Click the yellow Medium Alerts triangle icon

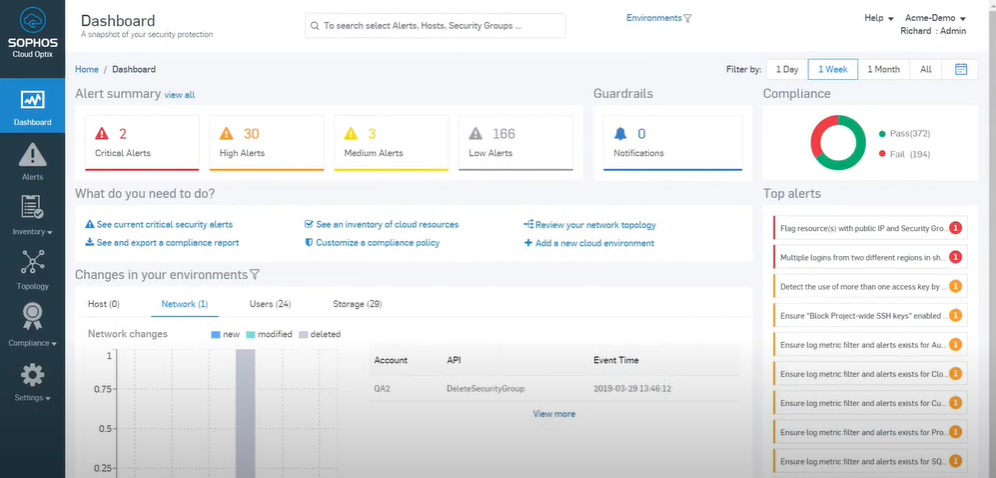pos(351,134)
